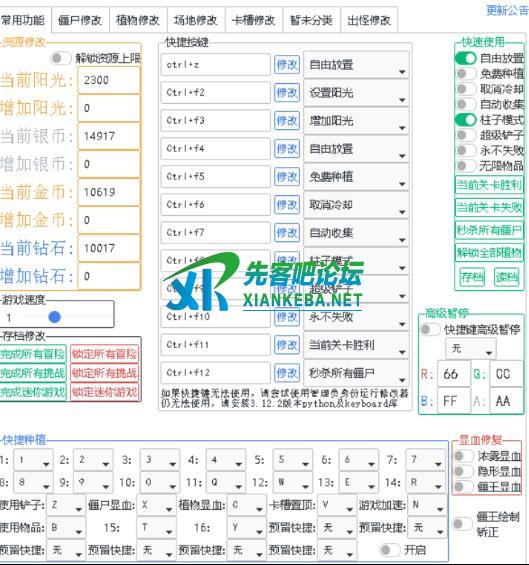Viewport: 529px width, 565px height.
Task: Disable 自由放置 quick-use toggle
Action: [466, 58]
